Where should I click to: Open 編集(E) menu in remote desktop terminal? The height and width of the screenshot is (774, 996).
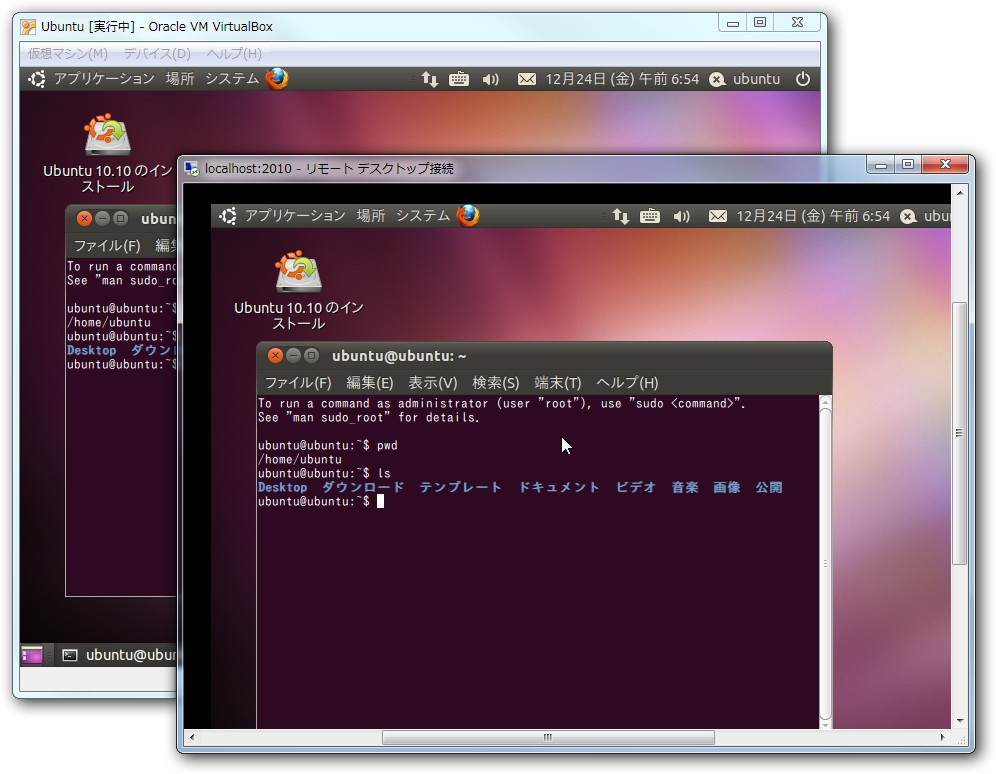click(x=370, y=383)
